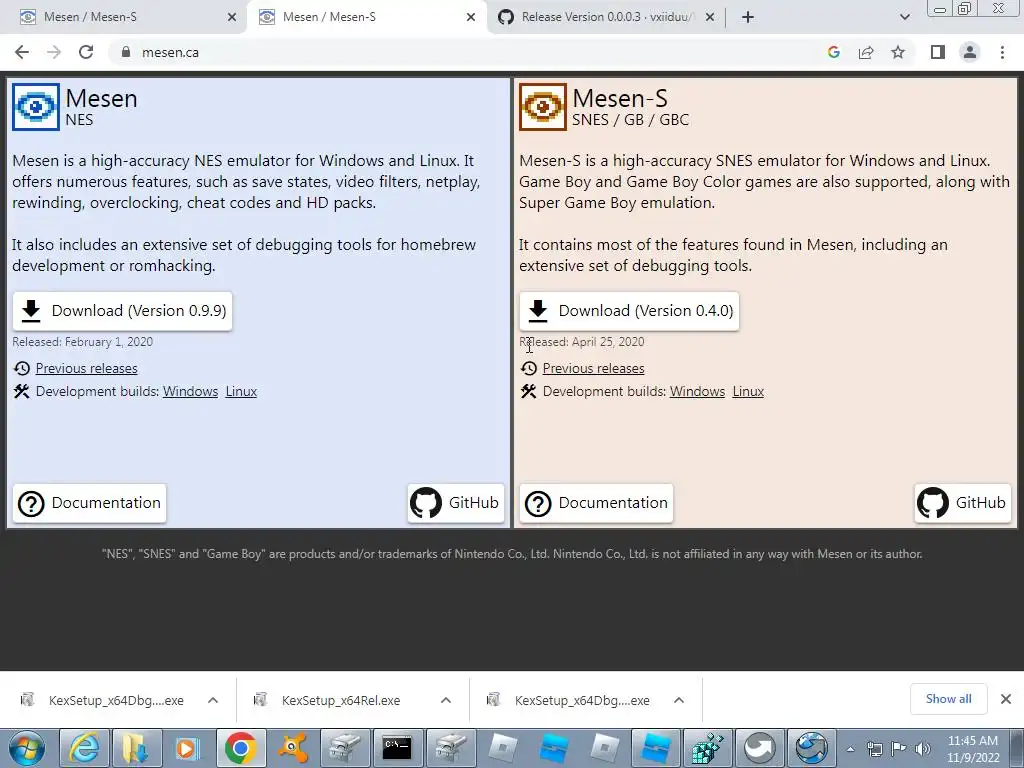The height and width of the screenshot is (768, 1024).
Task: Click the orange Mesen-S eye logo
Action: [543, 106]
